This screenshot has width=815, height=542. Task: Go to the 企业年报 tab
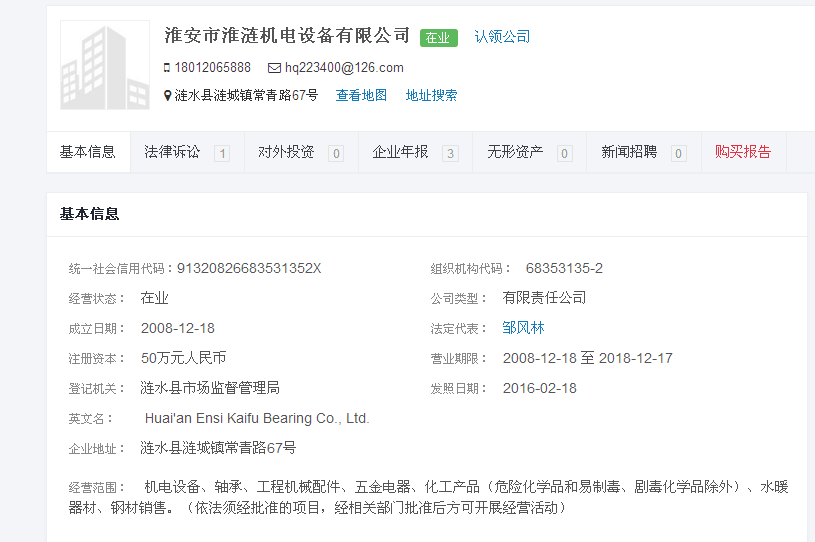(401, 152)
